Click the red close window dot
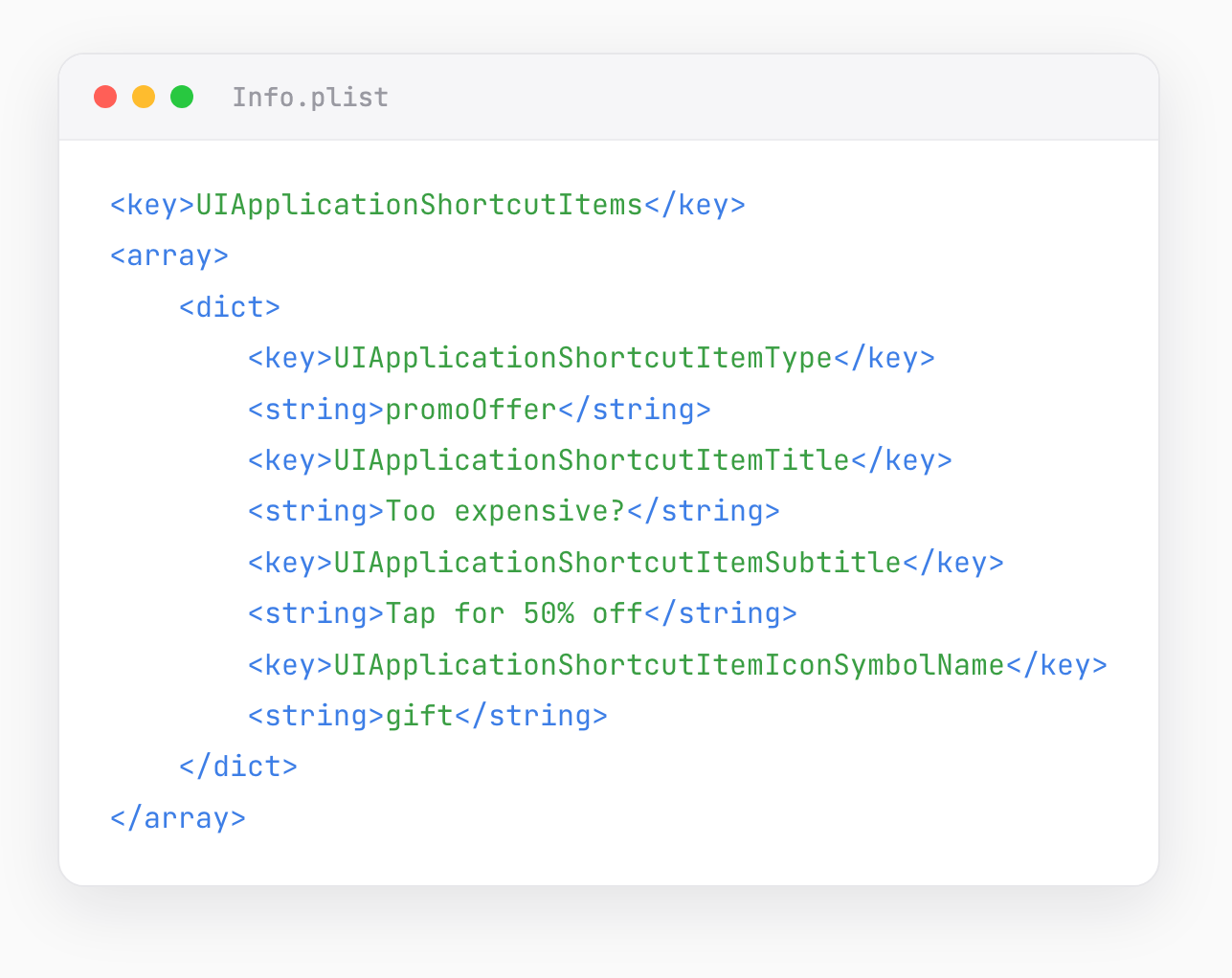The image size is (1232, 978). coord(105,97)
